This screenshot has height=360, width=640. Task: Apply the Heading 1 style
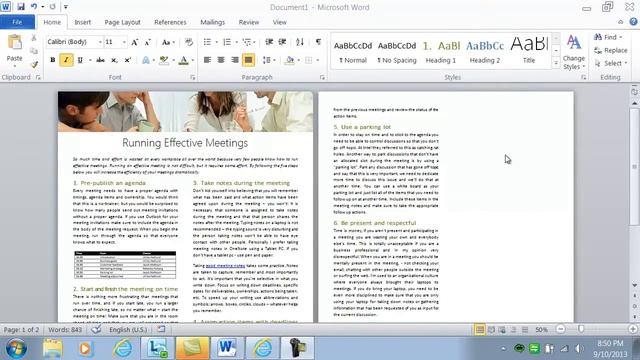coord(441,52)
